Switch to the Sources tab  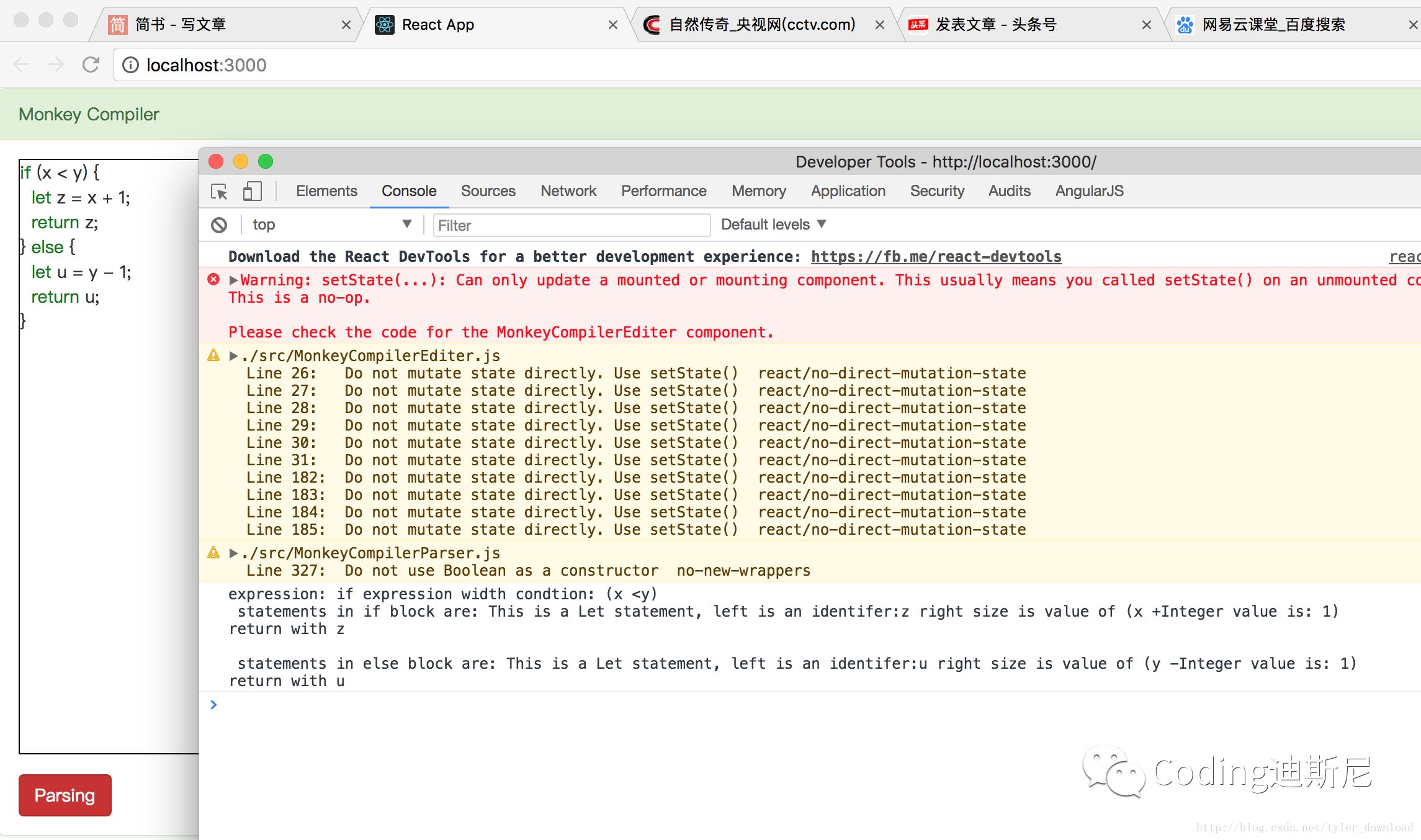(x=489, y=190)
